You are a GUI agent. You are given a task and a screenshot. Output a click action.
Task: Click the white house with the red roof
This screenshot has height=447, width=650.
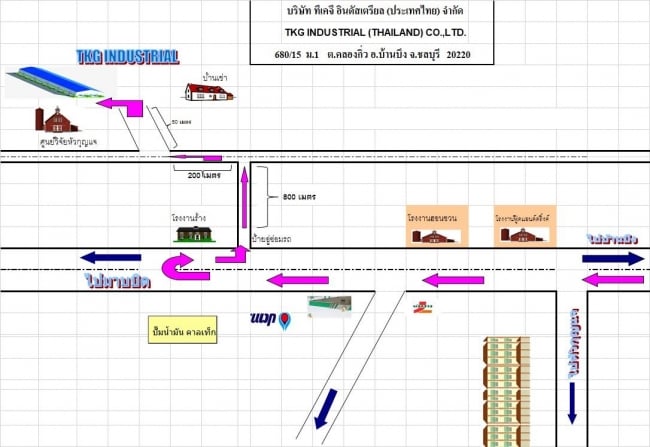point(208,91)
